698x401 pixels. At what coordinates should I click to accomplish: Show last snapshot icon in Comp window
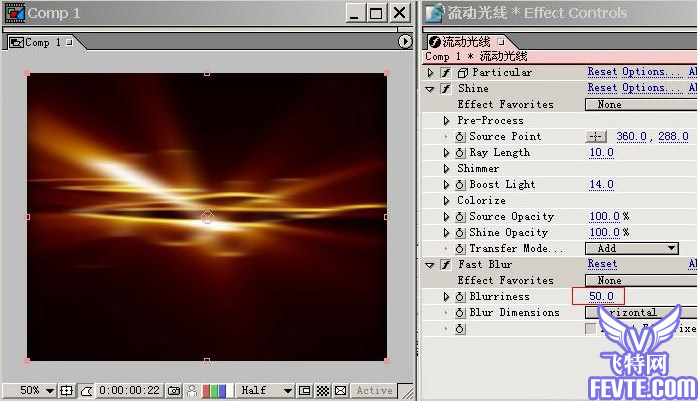click(192, 391)
